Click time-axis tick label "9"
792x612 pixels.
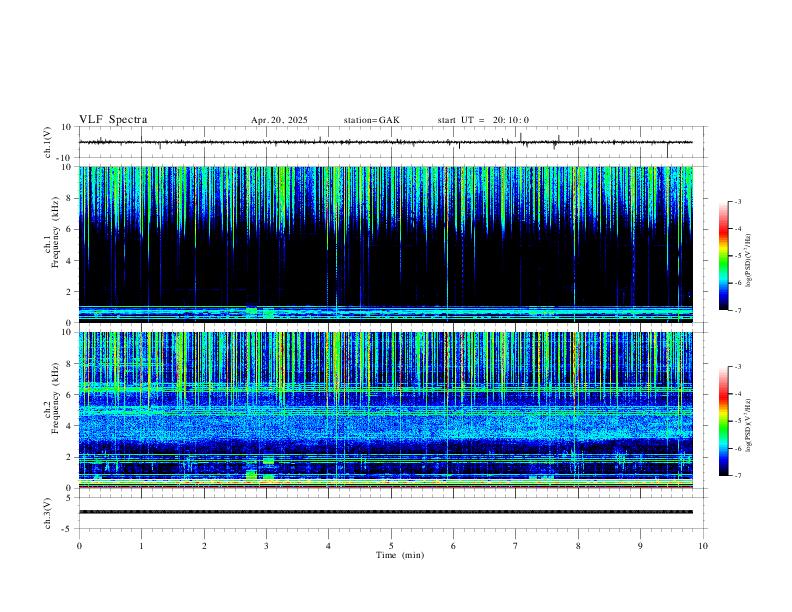tap(640, 546)
